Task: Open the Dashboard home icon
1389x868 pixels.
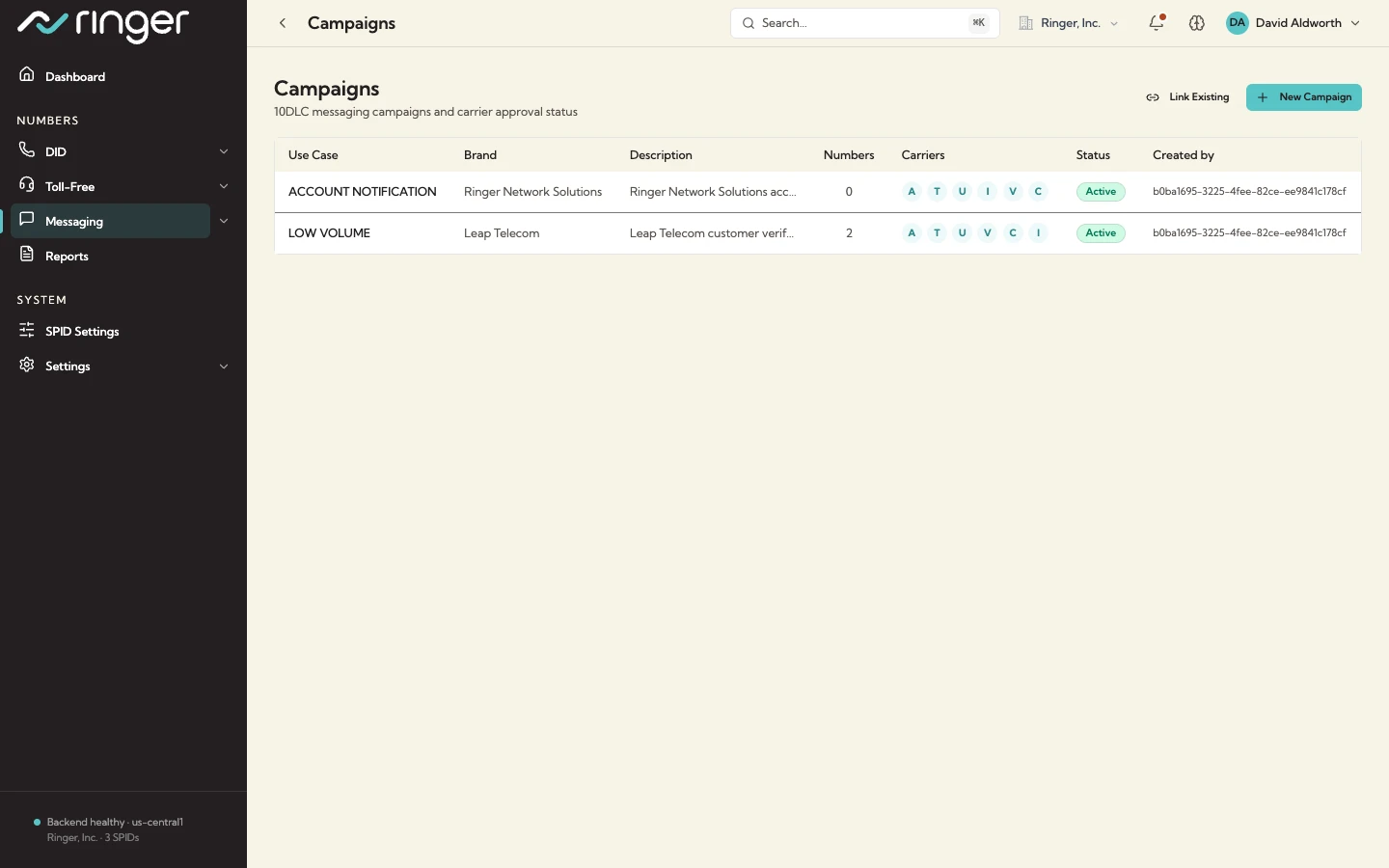Action: (x=27, y=74)
